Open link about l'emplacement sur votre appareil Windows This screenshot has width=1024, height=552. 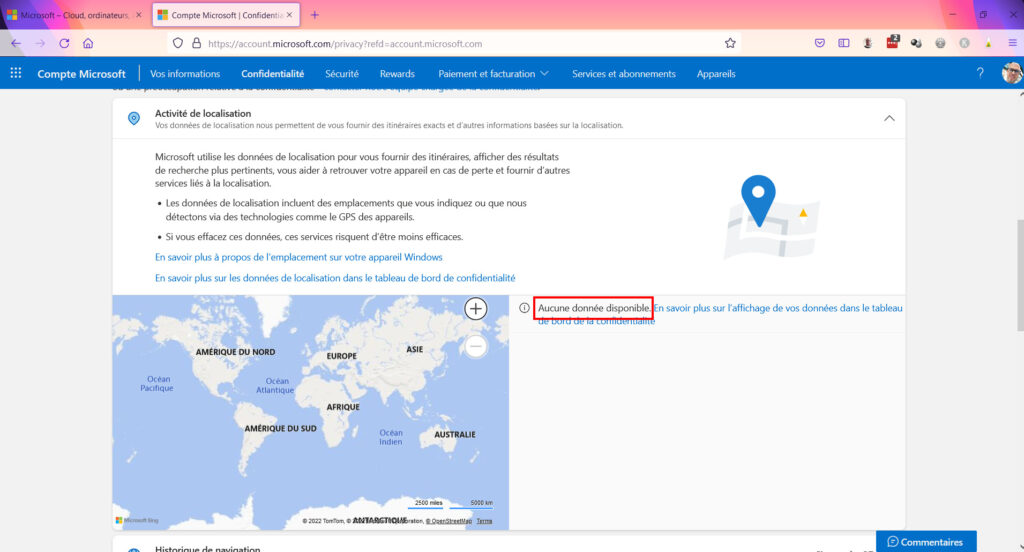[298, 257]
